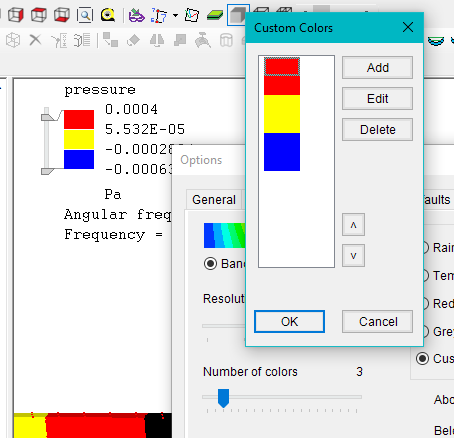Click the grayed rotating diamond icon
Screen dimensions: 454x438
(x=133, y=40)
